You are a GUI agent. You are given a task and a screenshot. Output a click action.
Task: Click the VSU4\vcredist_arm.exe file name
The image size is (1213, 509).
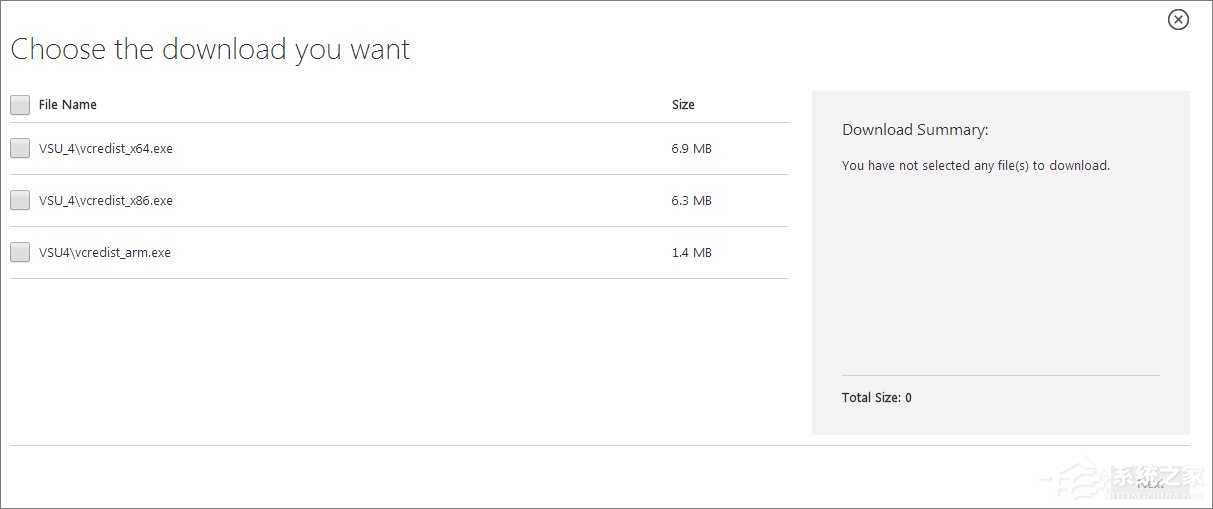coord(105,253)
